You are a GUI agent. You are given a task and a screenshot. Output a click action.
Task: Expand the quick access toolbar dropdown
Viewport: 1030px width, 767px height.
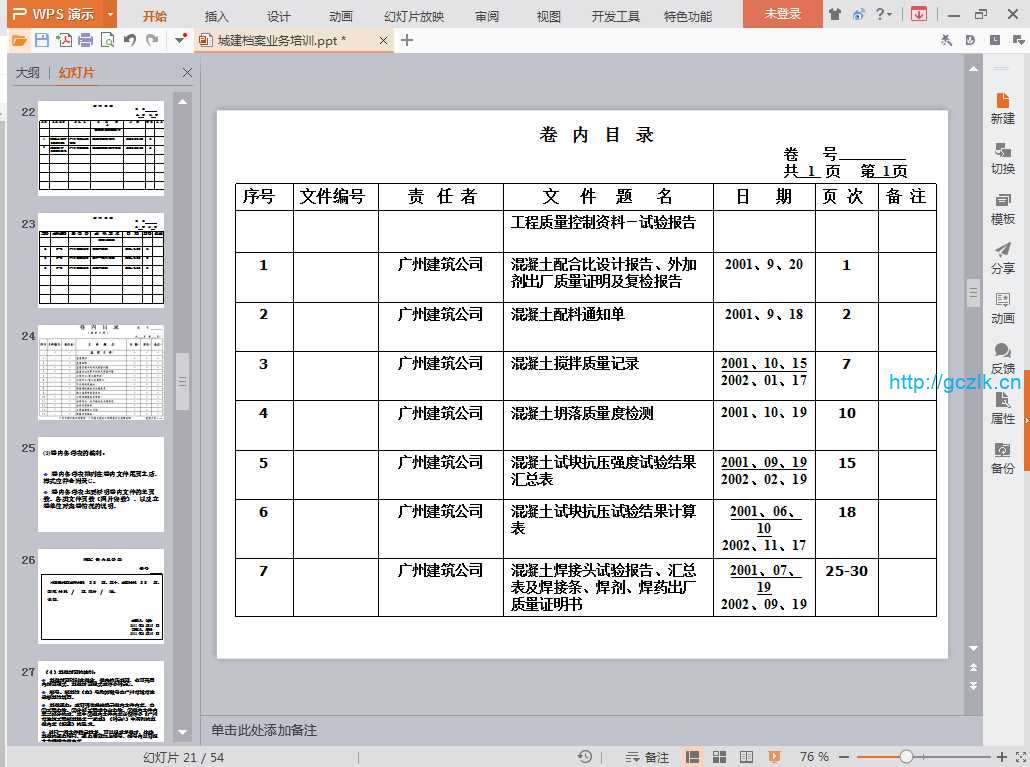click(x=180, y=40)
